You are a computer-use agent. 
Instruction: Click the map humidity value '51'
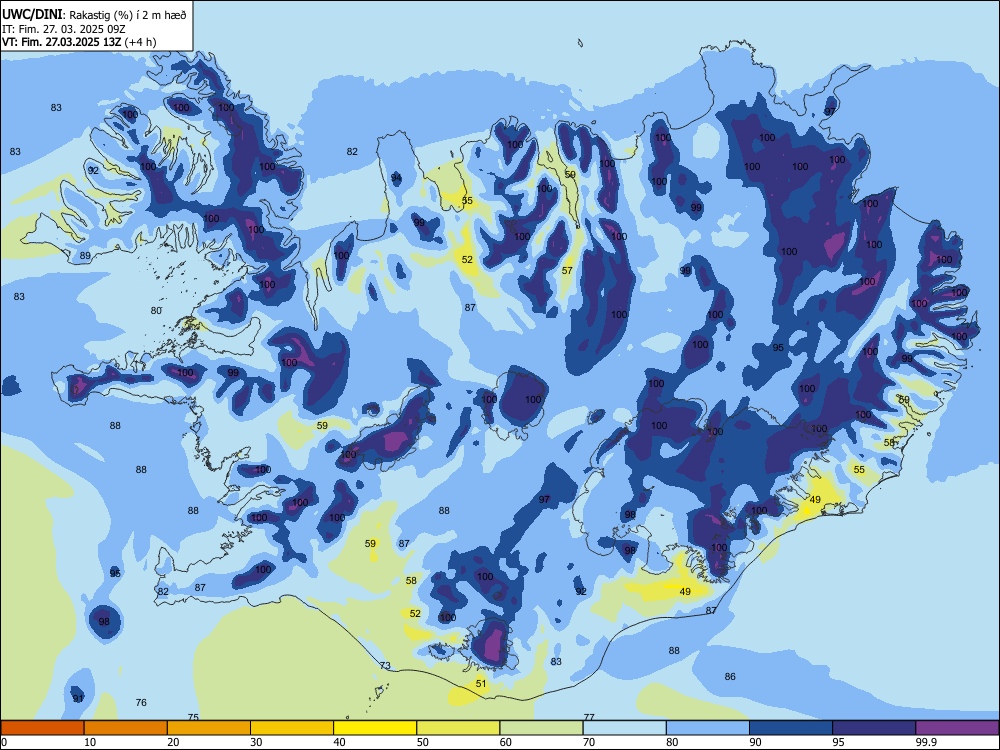(481, 684)
